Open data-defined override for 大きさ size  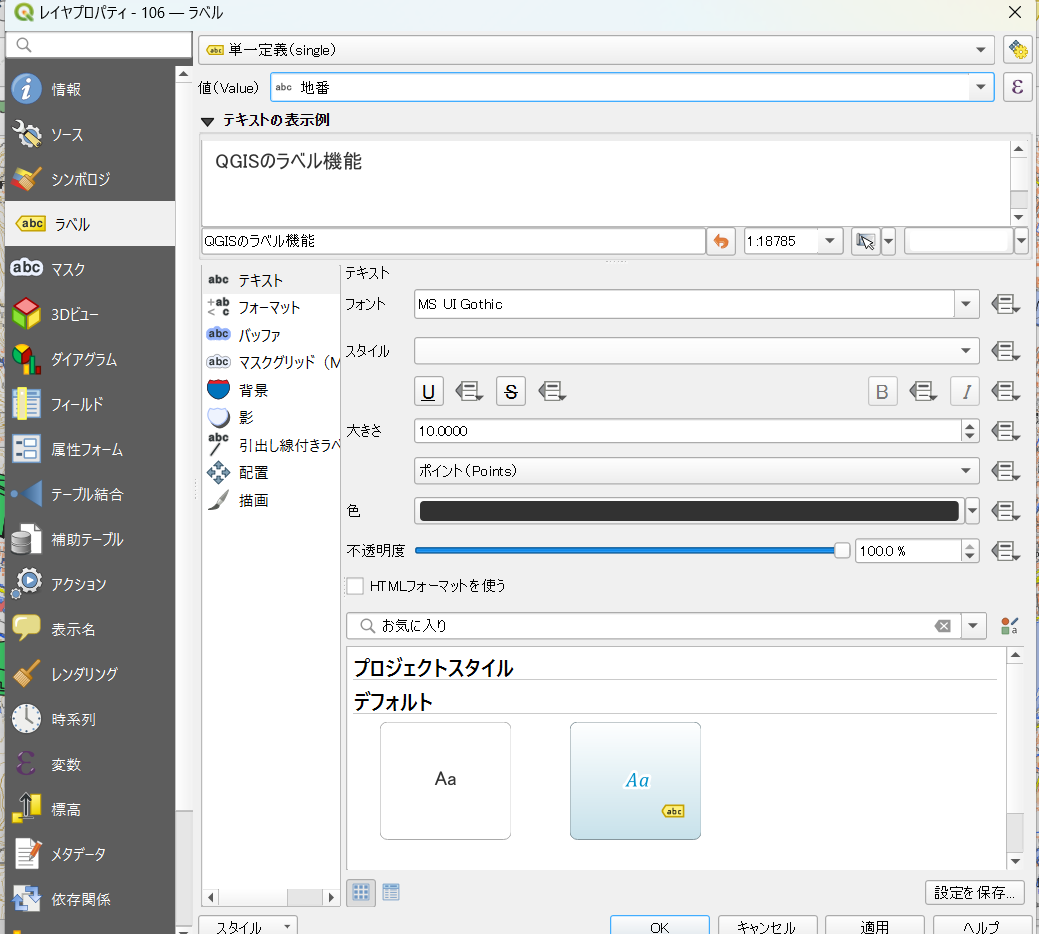click(1005, 431)
